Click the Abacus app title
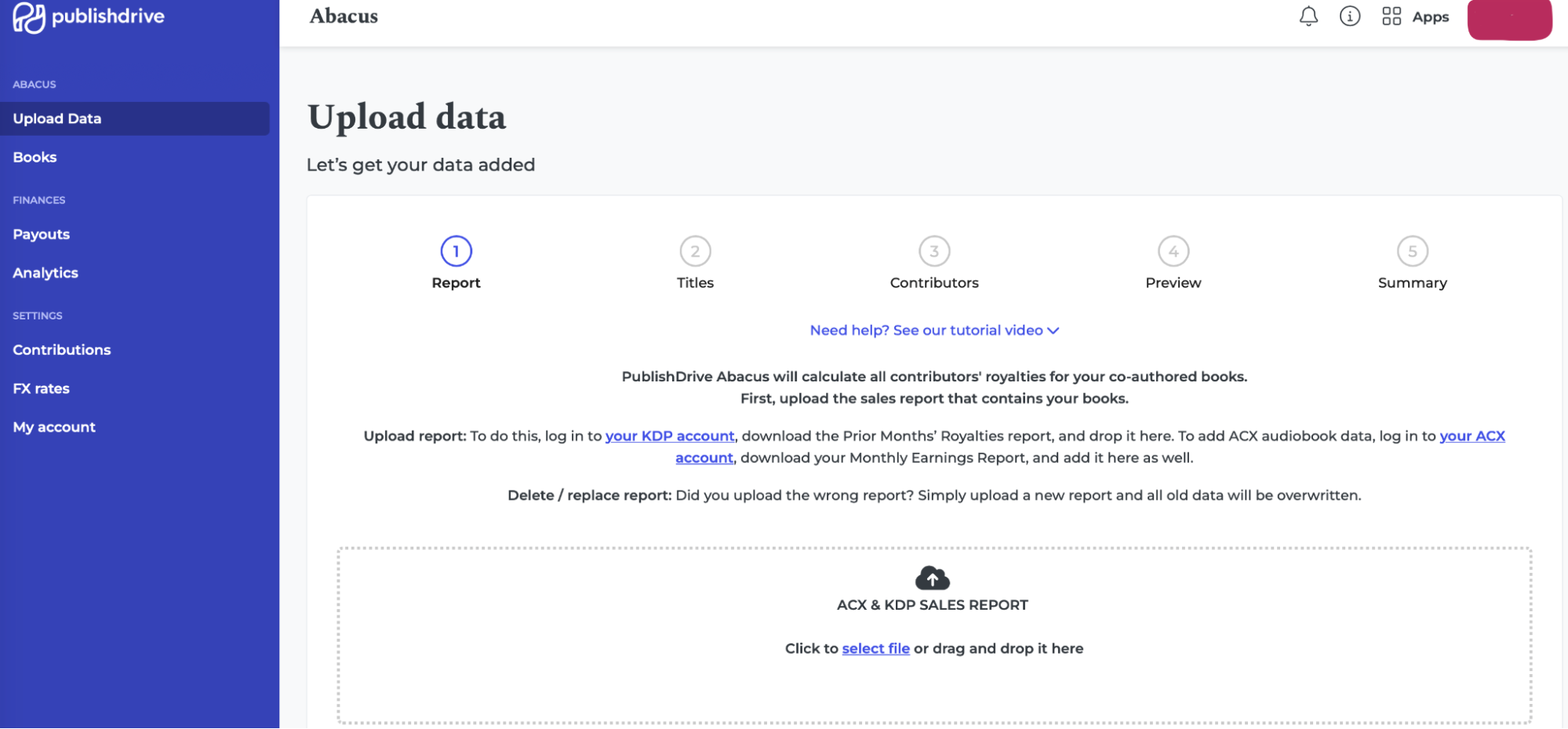The height and width of the screenshot is (729, 1568). tap(343, 16)
